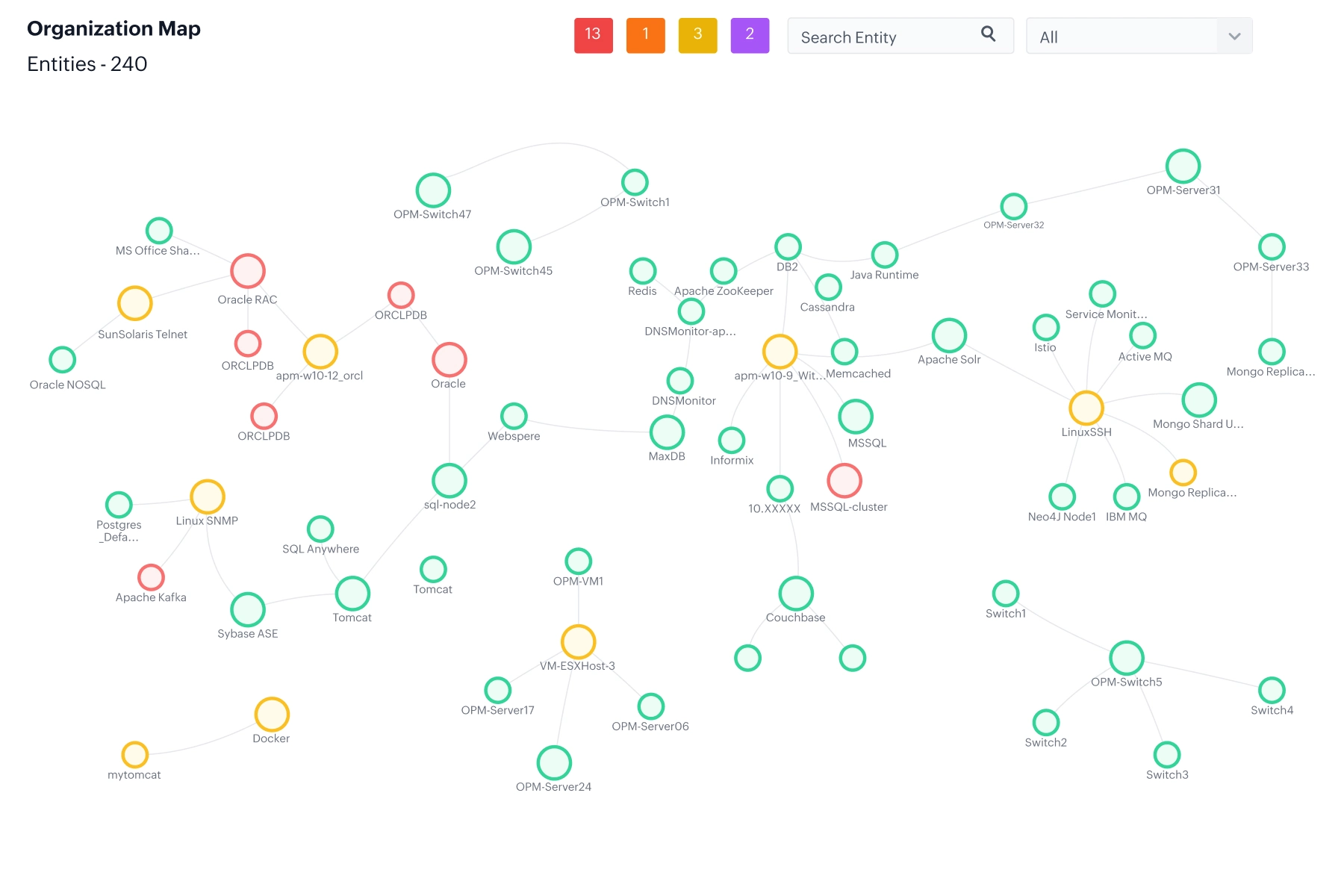Select the OPM-Server06 node

tap(651, 706)
